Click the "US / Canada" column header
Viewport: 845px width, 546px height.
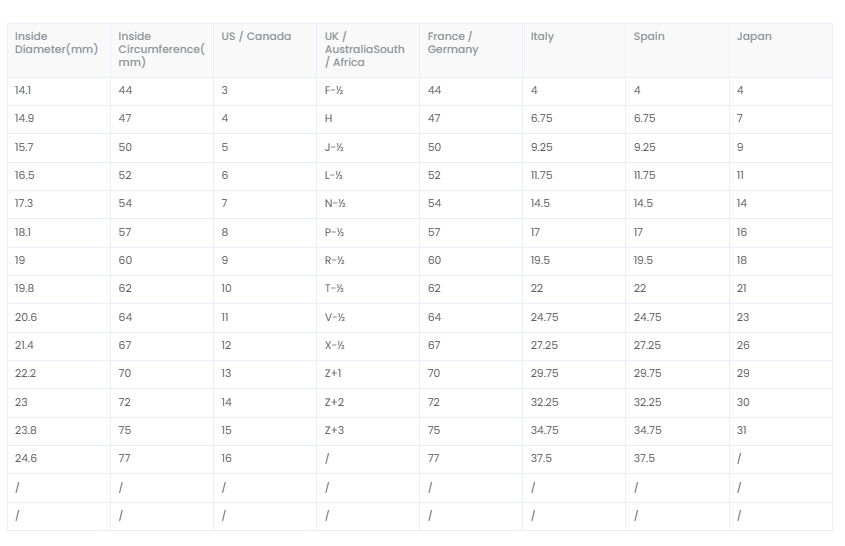(x=257, y=37)
